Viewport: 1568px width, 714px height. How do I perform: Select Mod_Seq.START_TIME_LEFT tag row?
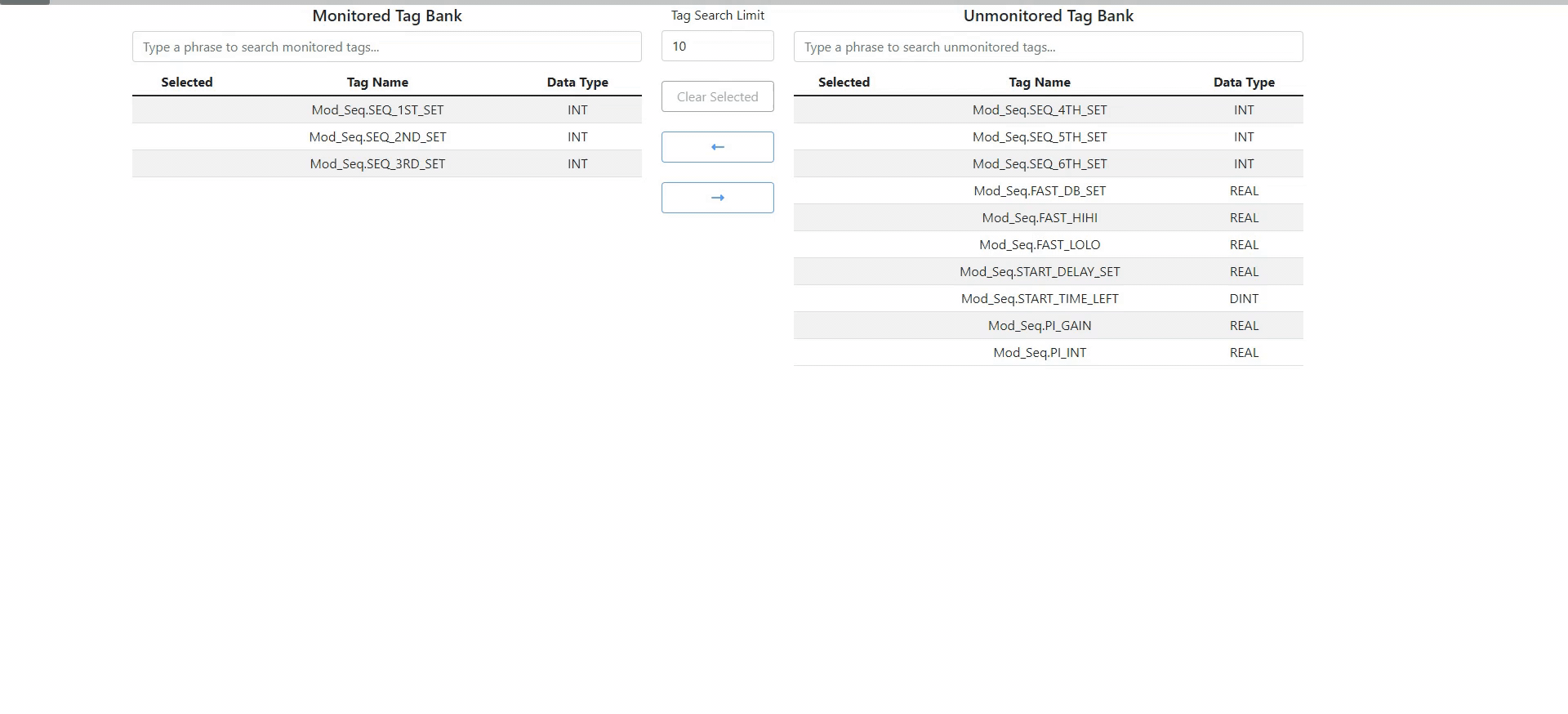(1049, 298)
